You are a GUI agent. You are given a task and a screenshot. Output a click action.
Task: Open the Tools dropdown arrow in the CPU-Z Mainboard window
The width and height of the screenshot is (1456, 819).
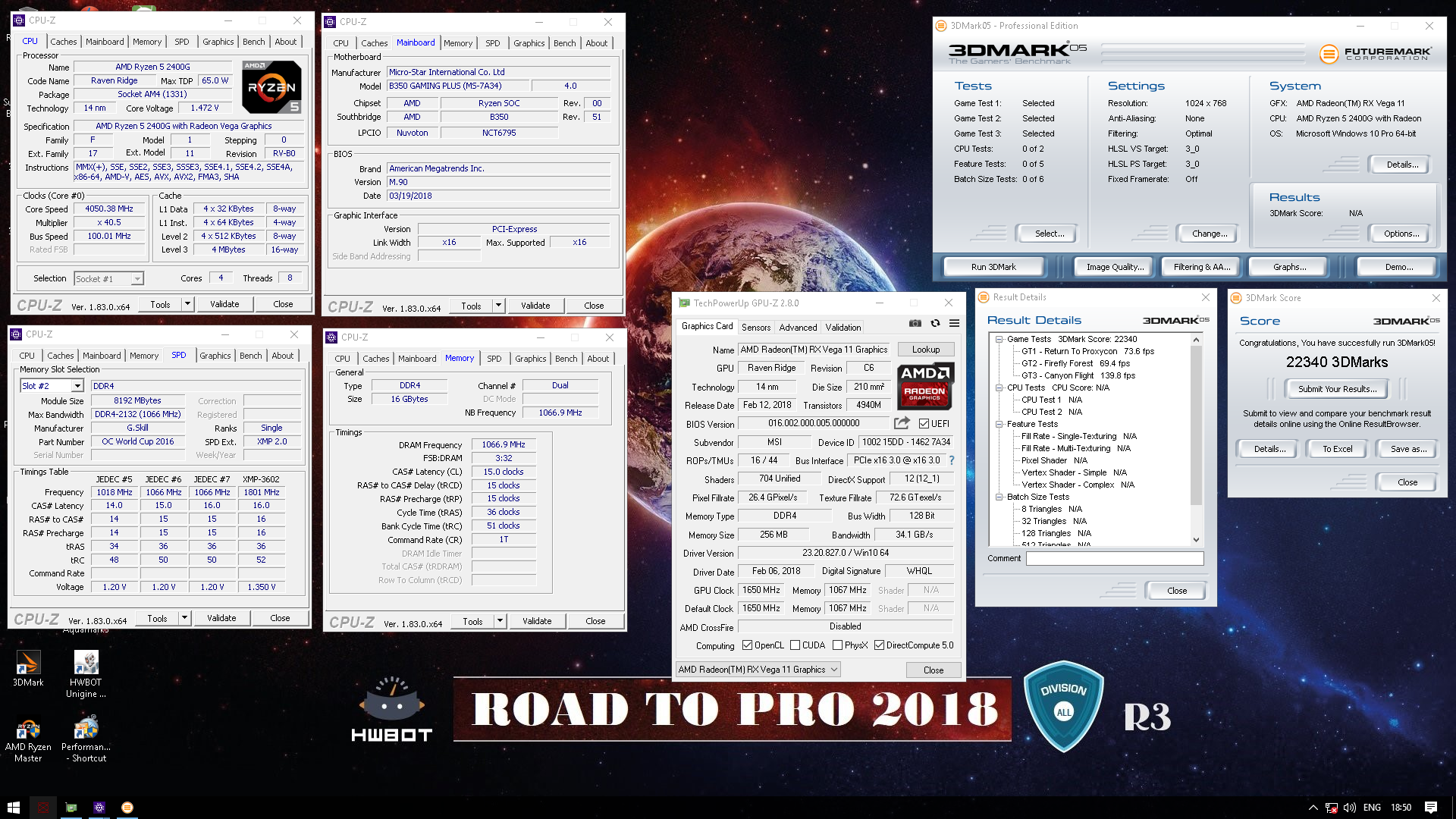498,306
